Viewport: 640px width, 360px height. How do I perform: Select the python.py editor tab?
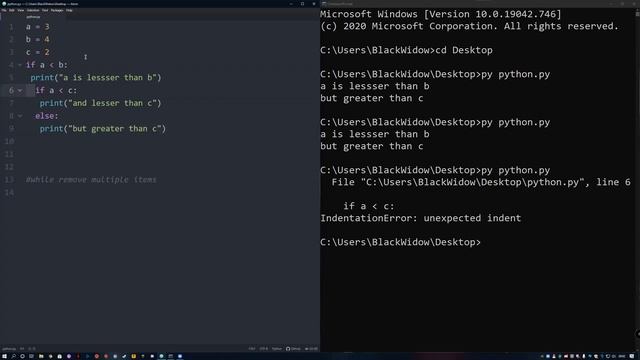click(x=33, y=17)
